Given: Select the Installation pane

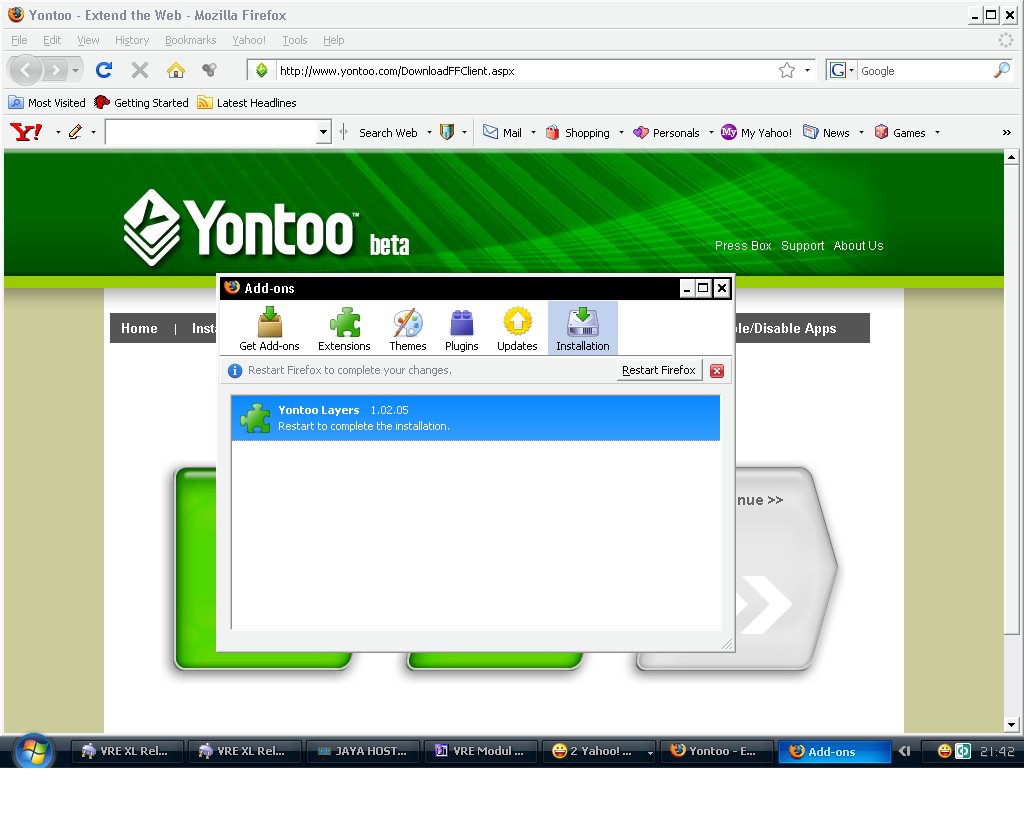Looking at the screenshot, I should (x=583, y=329).
